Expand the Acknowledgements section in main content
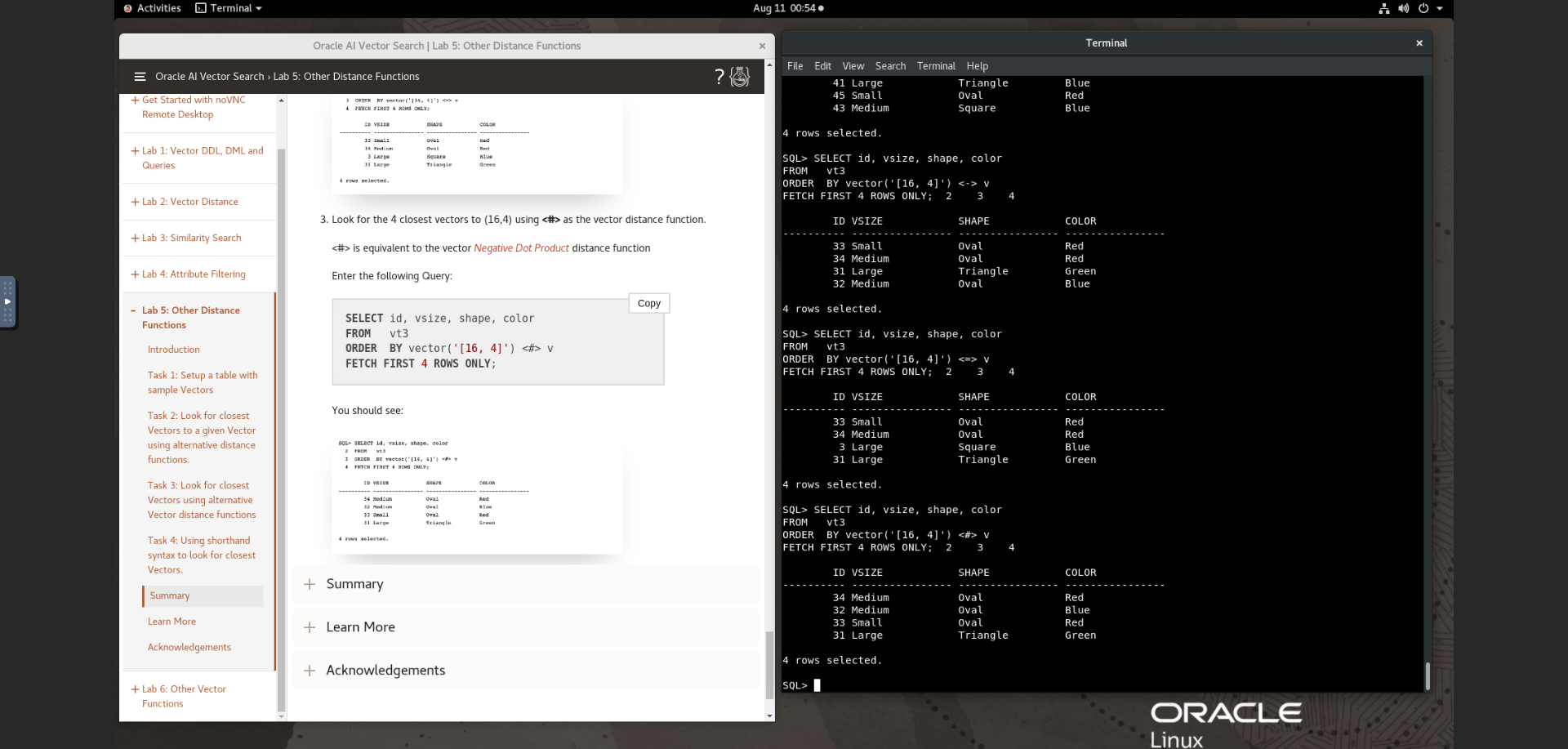Screen dimensions: 1568x749 (526, 671)
